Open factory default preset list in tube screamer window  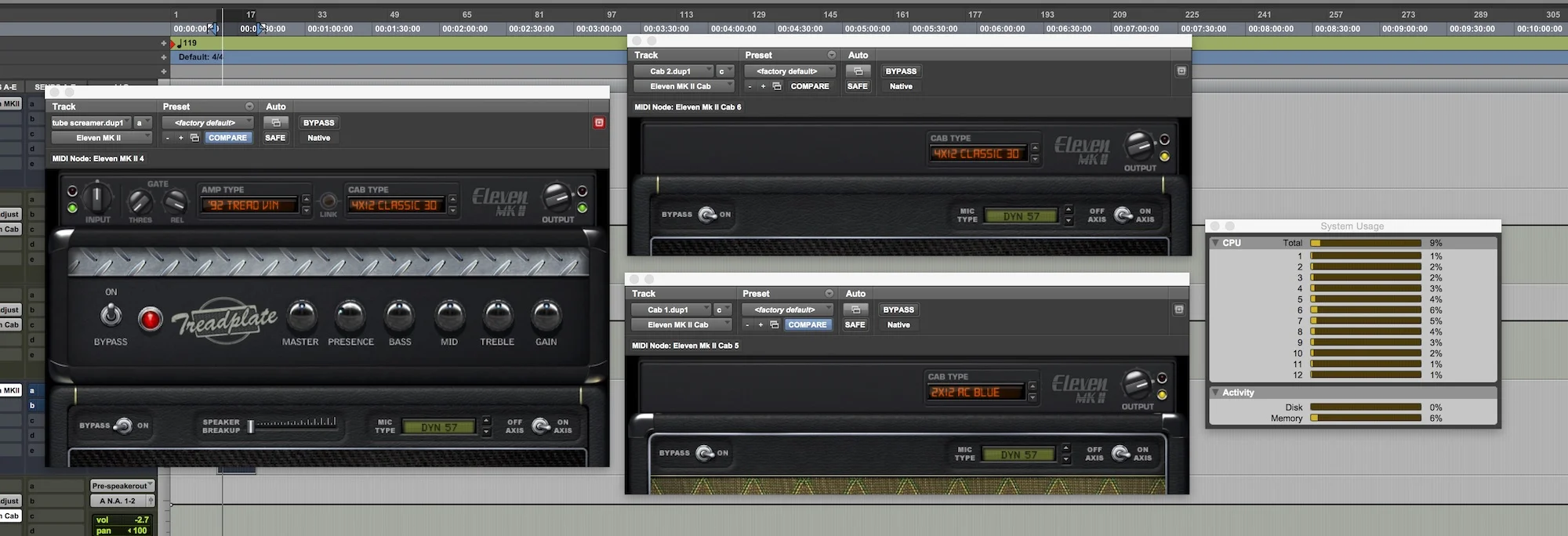click(208, 122)
